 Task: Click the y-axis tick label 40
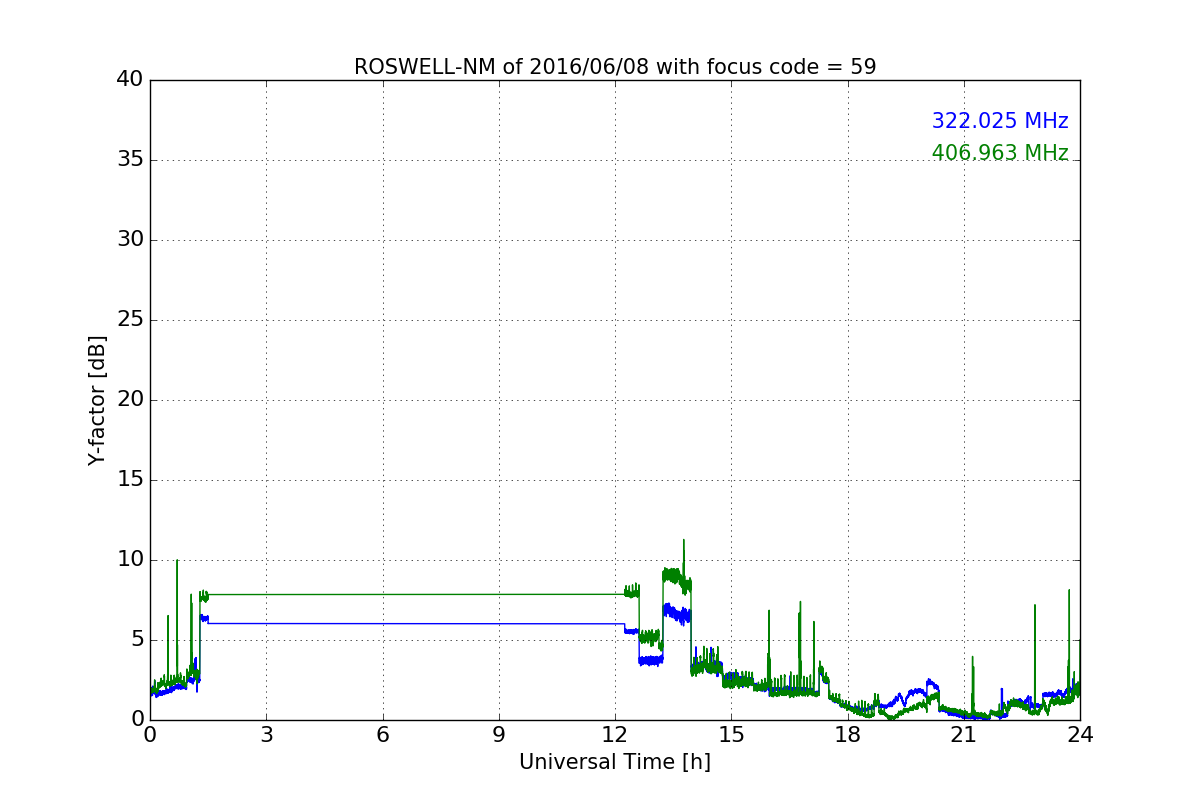point(130,80)
